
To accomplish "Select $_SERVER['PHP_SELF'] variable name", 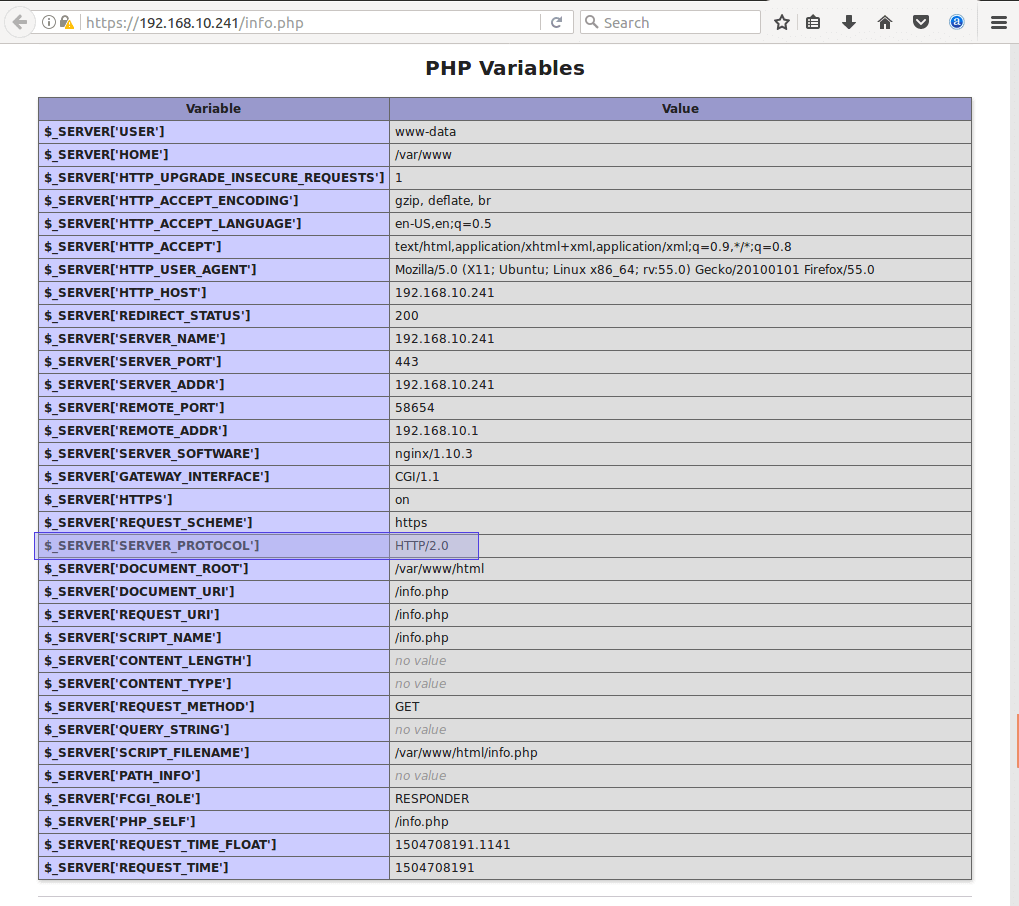I will 120,822.
